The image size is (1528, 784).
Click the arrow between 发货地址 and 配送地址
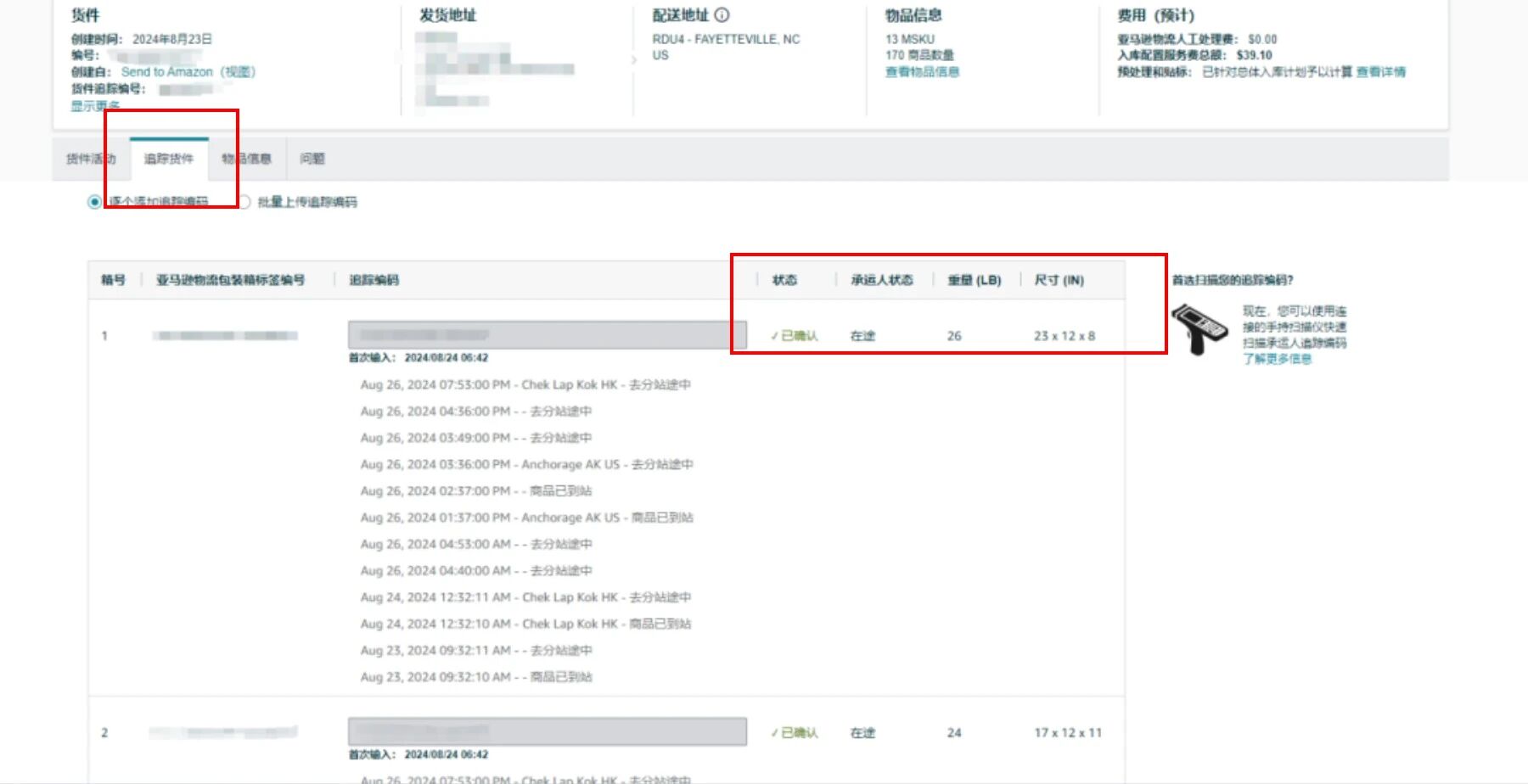[x=634, y=60]
